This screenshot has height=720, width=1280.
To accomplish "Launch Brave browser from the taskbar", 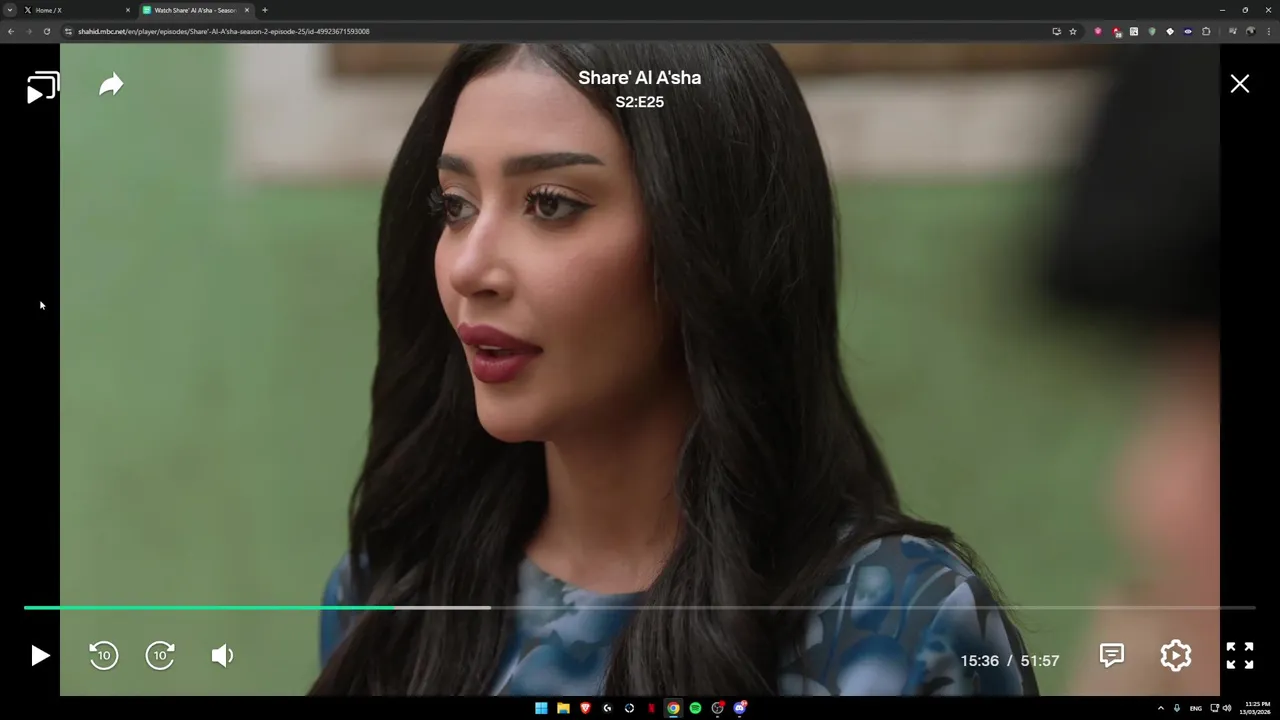I will 585,708.
